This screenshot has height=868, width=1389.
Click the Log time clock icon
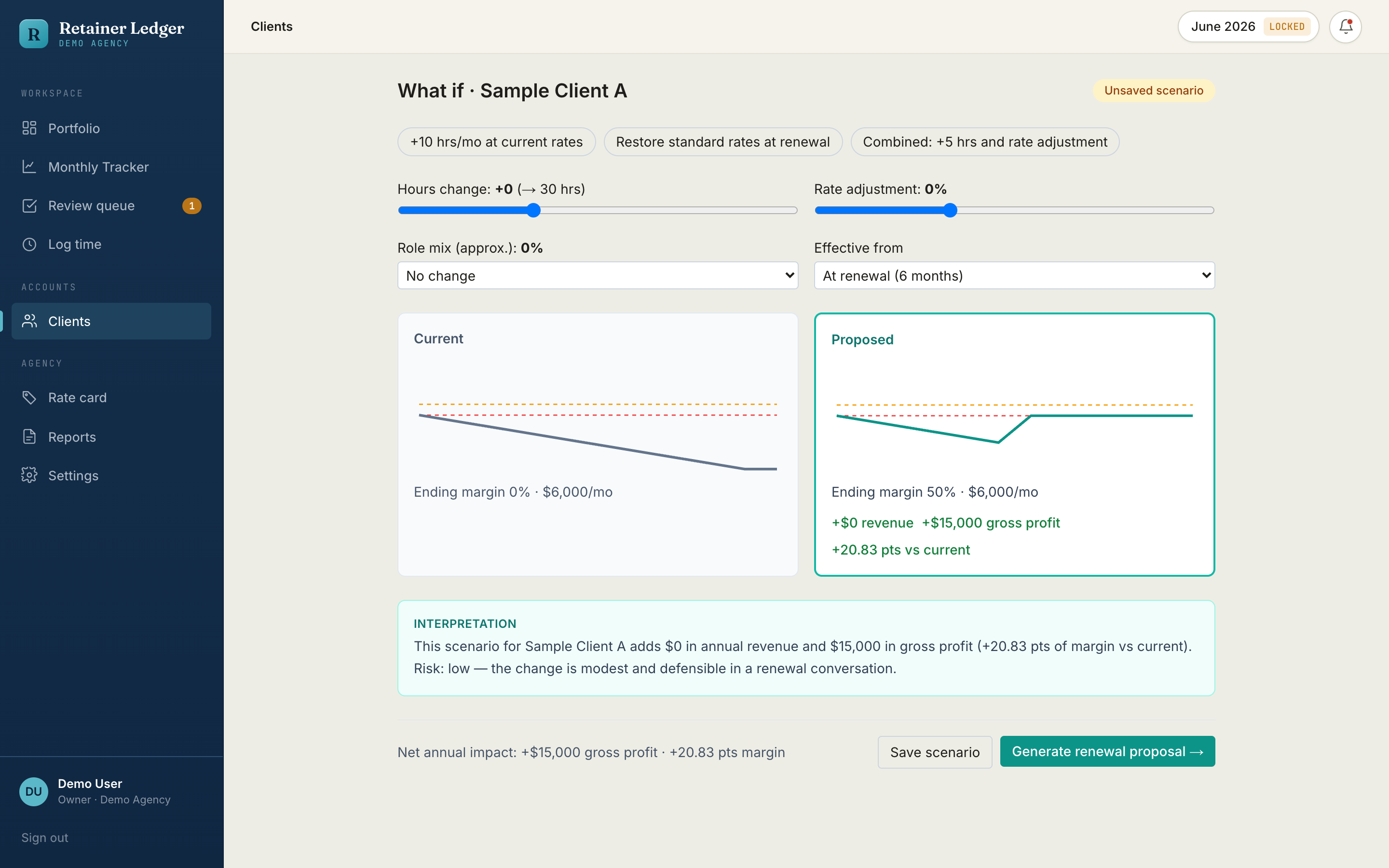click(x=29, y=244)
